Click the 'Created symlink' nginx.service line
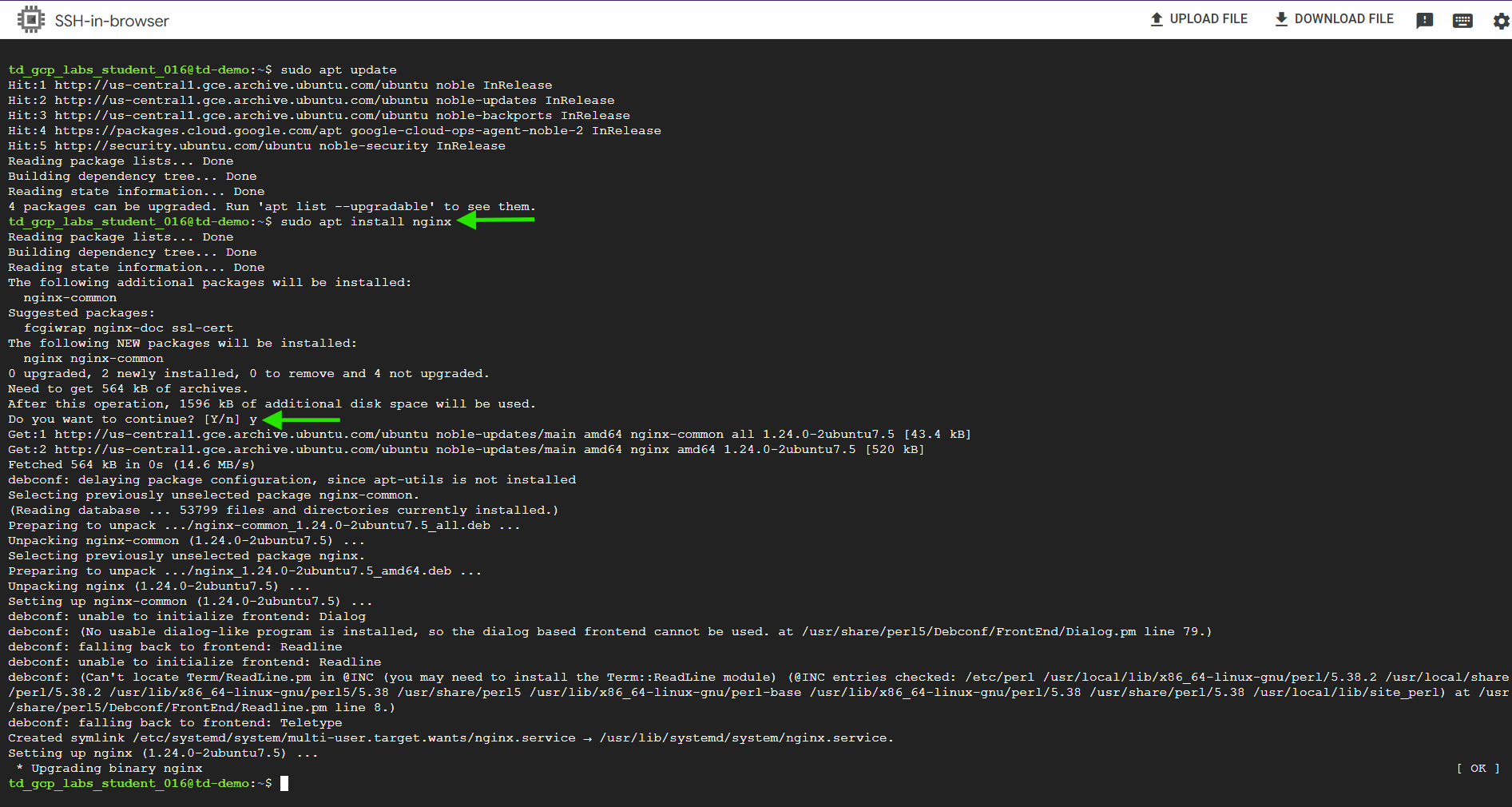 coord(450,737)
